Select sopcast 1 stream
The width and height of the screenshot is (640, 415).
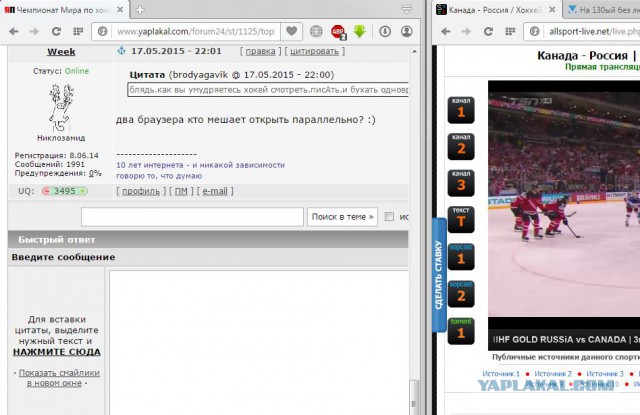[x=461, y=257]
